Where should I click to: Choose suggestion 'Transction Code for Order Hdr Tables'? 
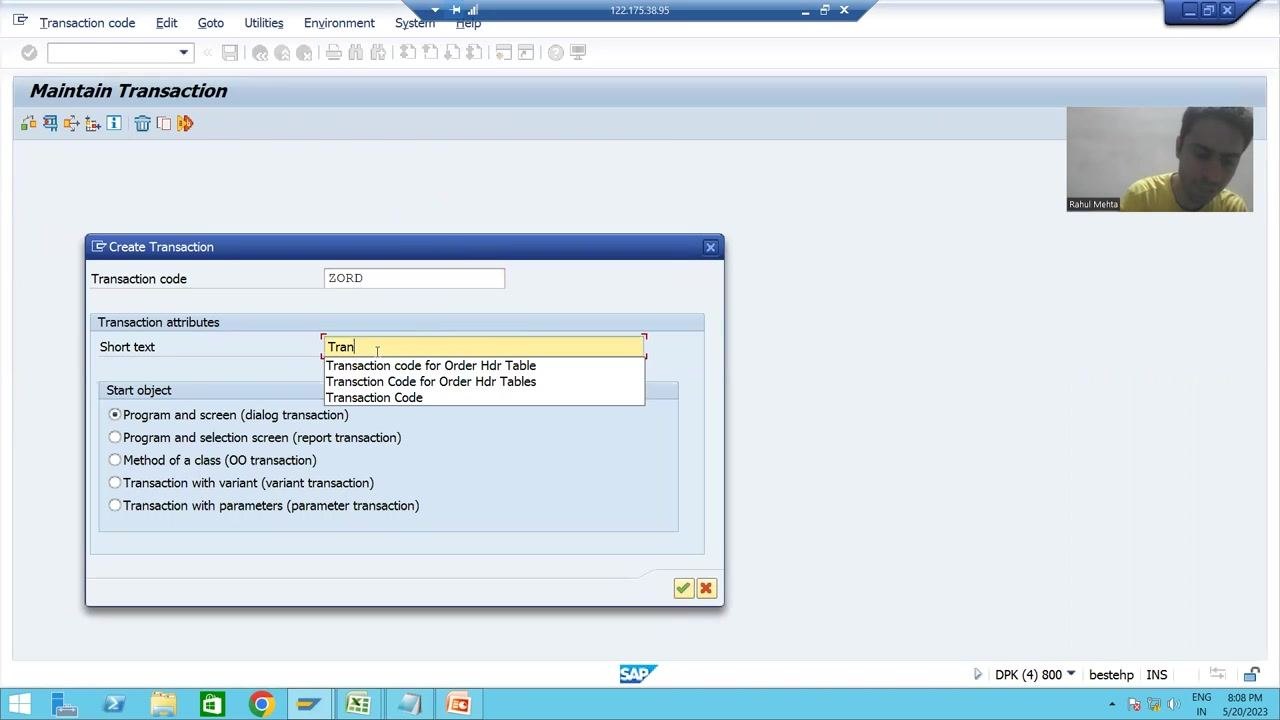pos(431,382)
